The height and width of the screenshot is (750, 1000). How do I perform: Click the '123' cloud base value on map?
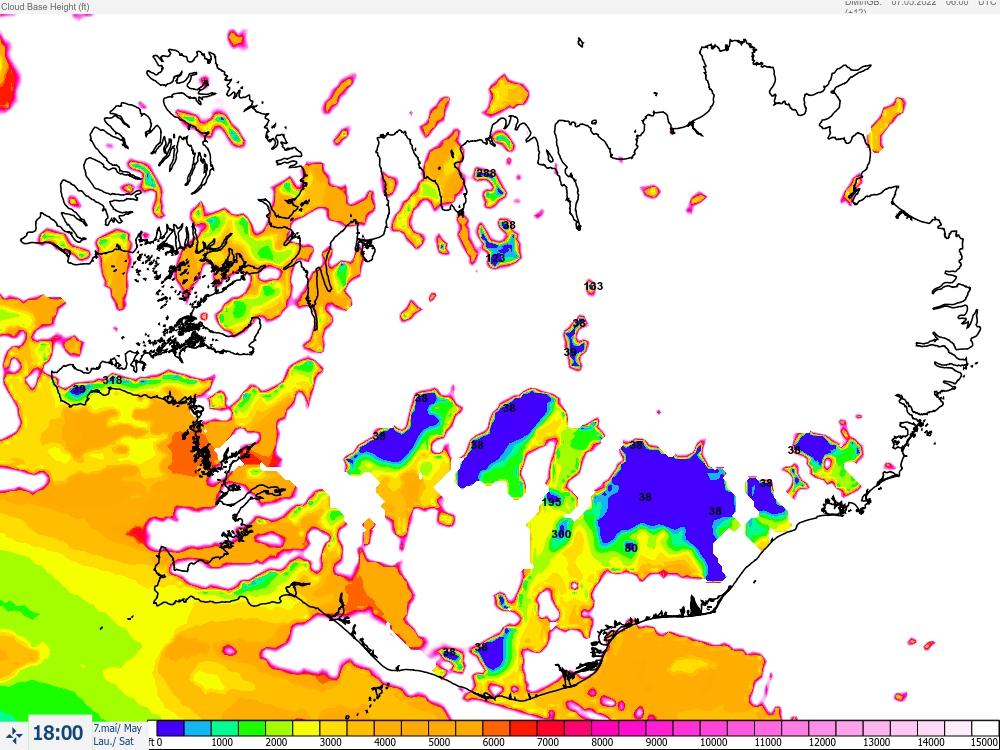click(495, 258)
